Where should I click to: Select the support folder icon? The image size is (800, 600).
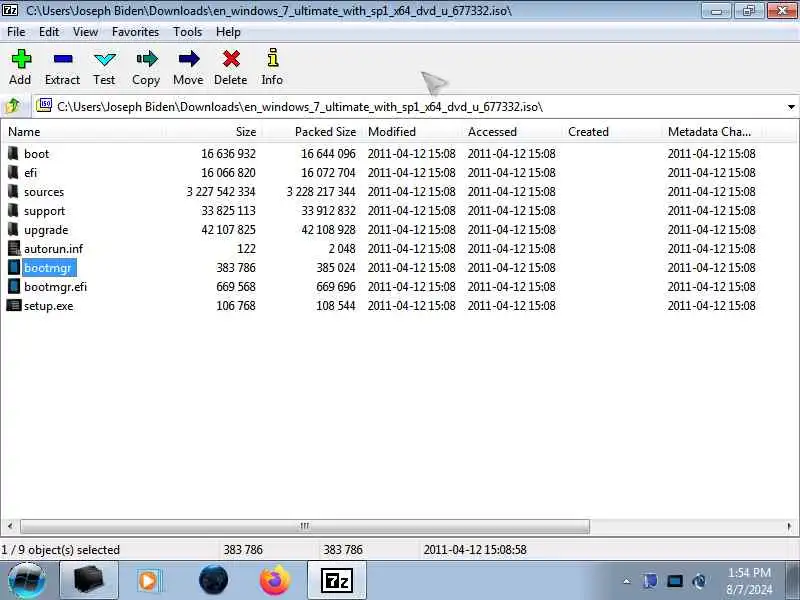[x=13, y=210]
